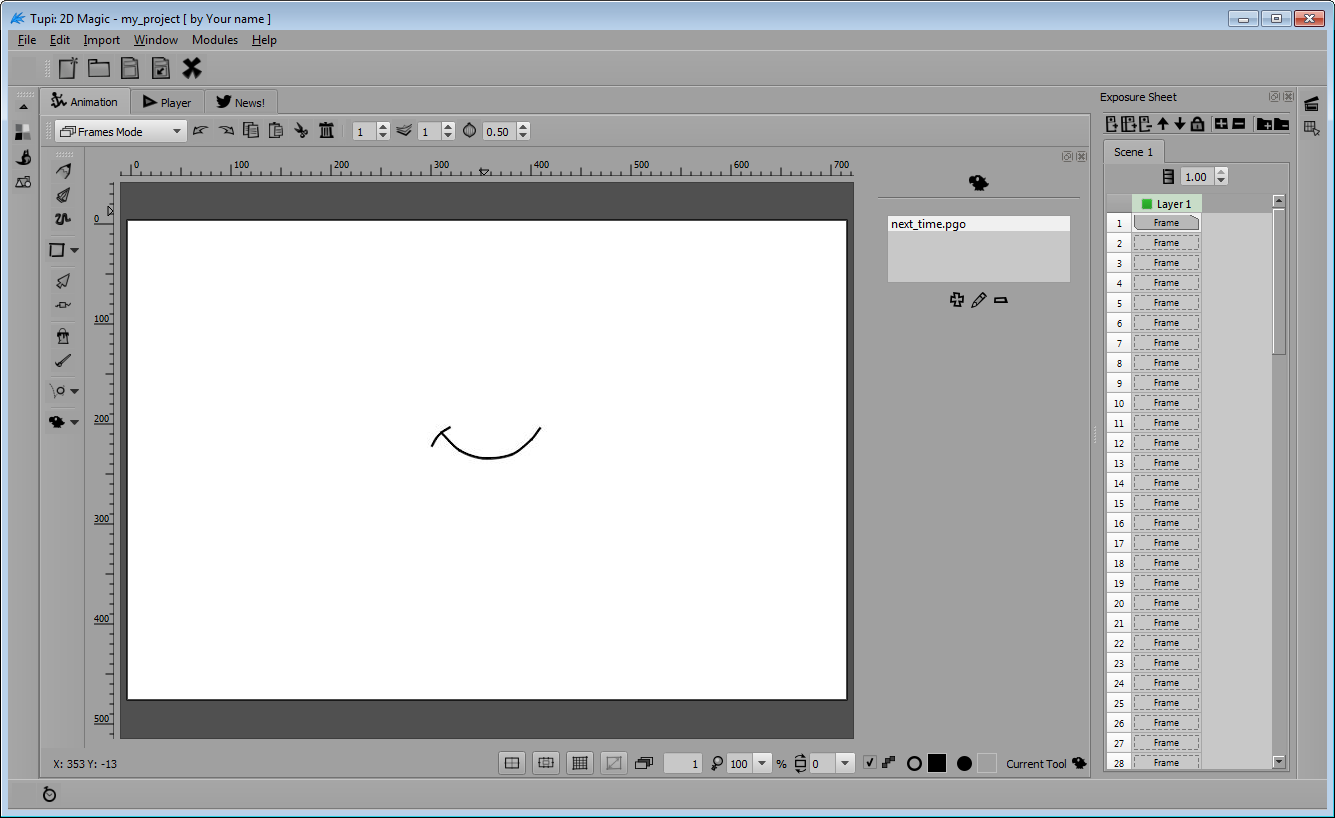Move frame up with the up arrow
This screenshot has width=1335, height=818.
(1162, 124)
